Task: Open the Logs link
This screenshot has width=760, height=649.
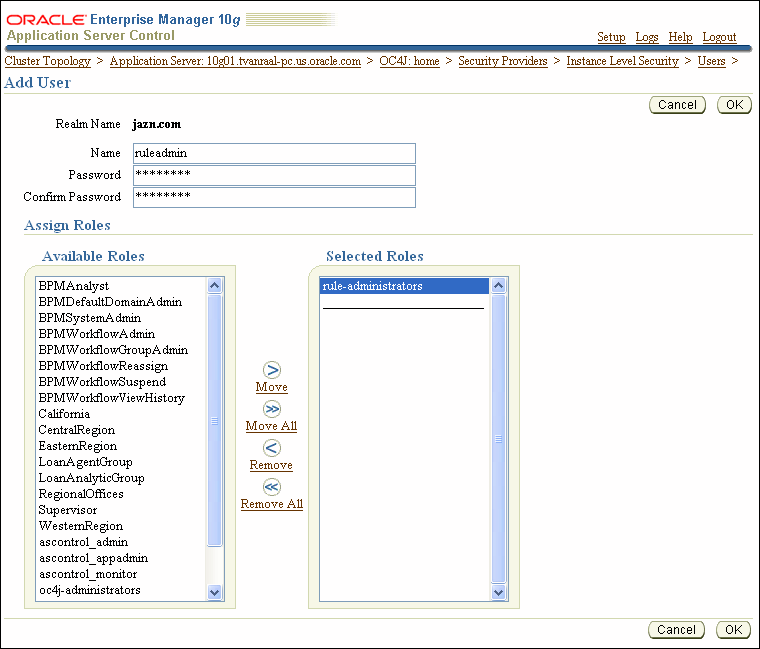Action: (x=647, y=37)
